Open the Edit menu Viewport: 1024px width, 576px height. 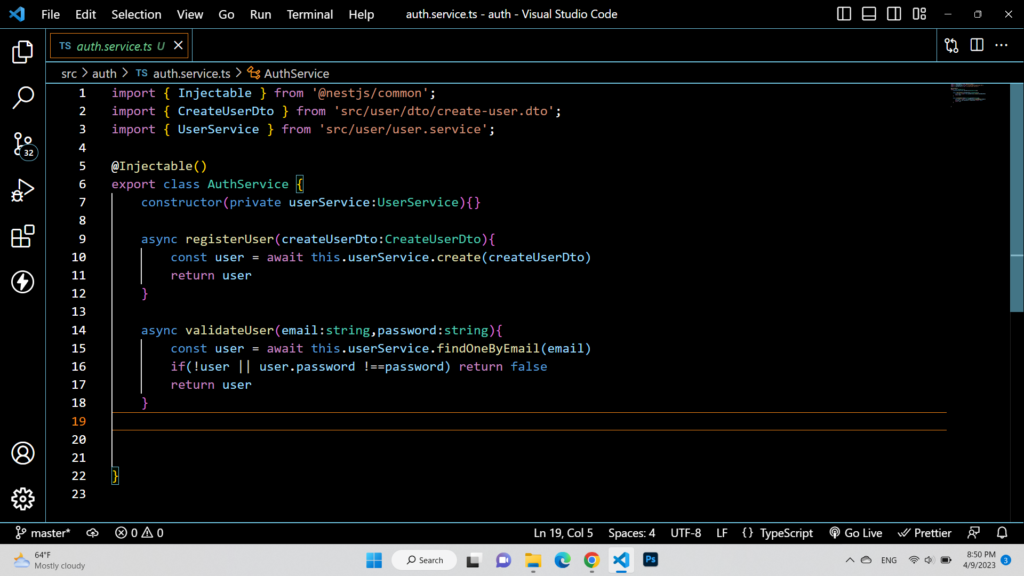86,14
